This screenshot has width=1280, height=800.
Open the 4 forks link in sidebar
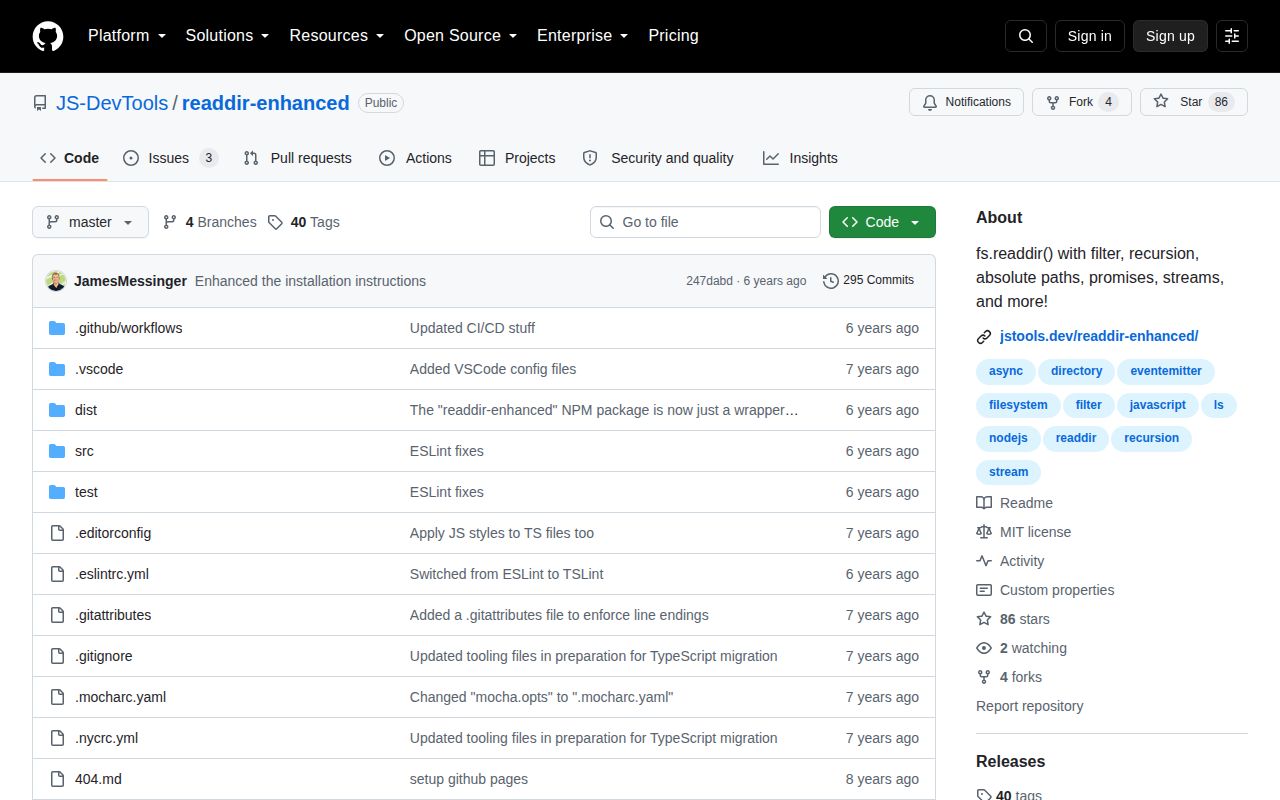click(x=1009, y=677)
